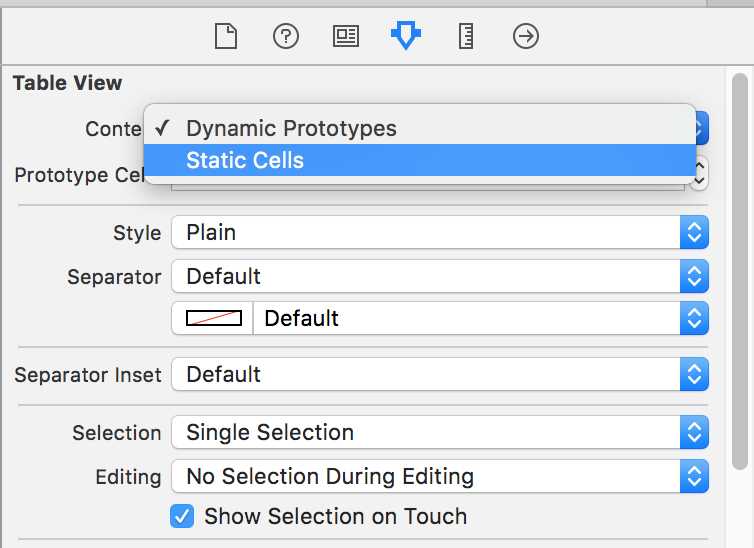754x548 pixels.
Task: Open the Identity inspector
Action: pos(346,36)
